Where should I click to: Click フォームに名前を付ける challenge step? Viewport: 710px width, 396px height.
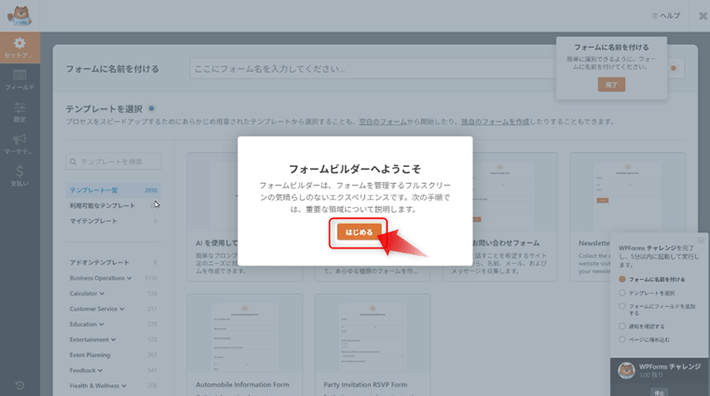point(652,279)
